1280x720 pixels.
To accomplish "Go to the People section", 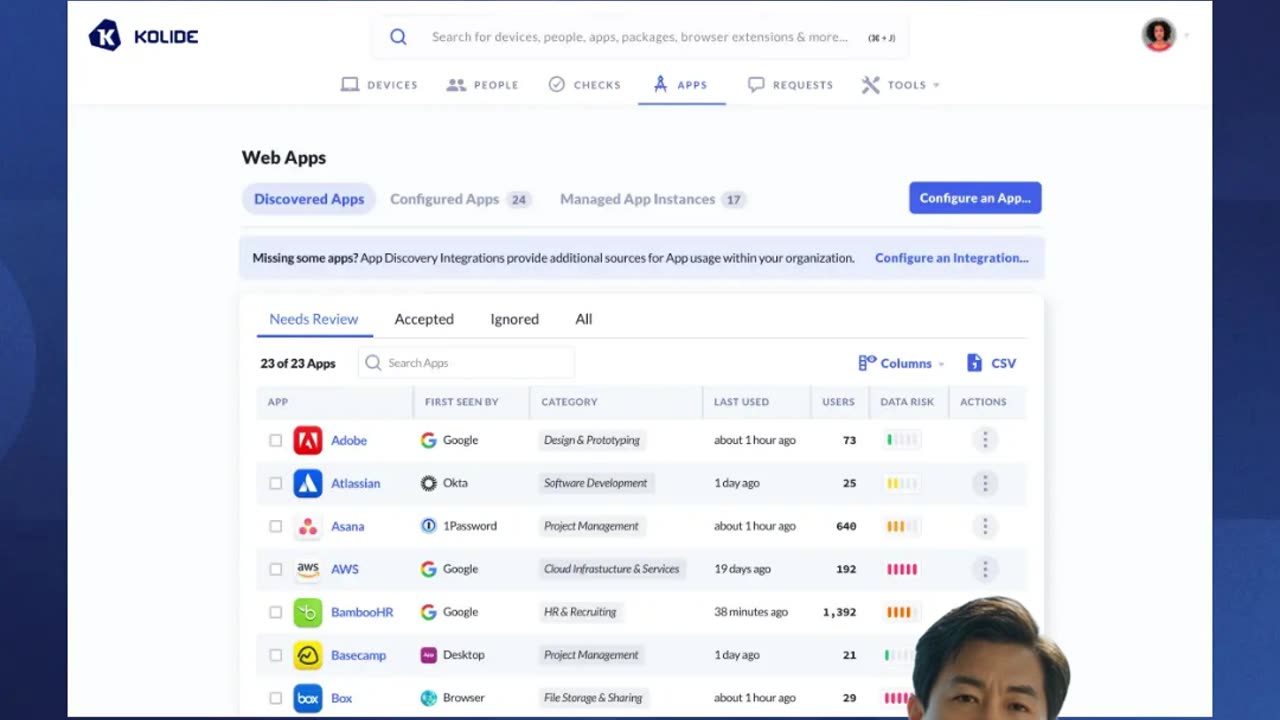I will 482,85.
